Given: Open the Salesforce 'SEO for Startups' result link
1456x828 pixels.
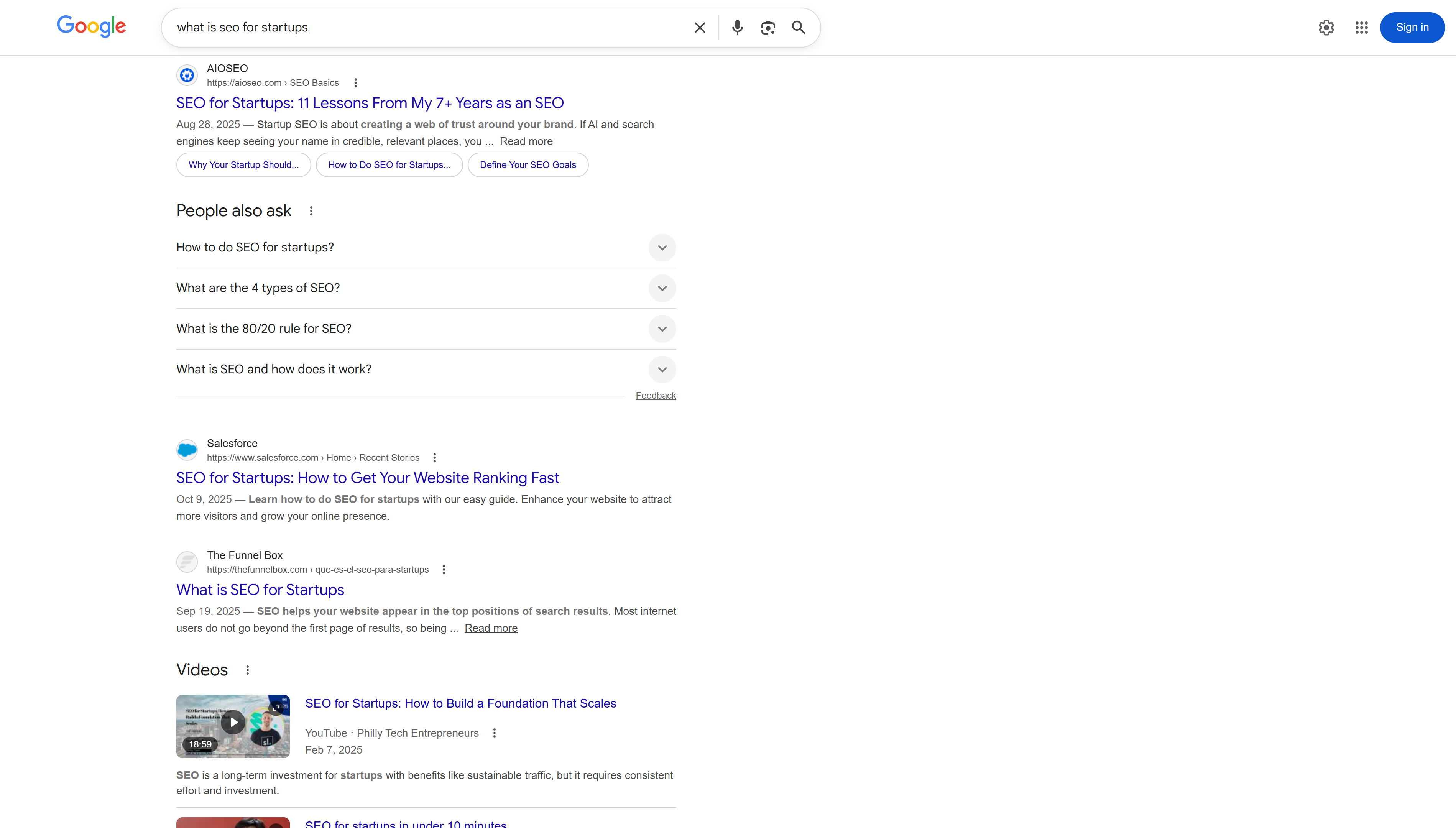Looking at the screenshot, I should 367,478.
